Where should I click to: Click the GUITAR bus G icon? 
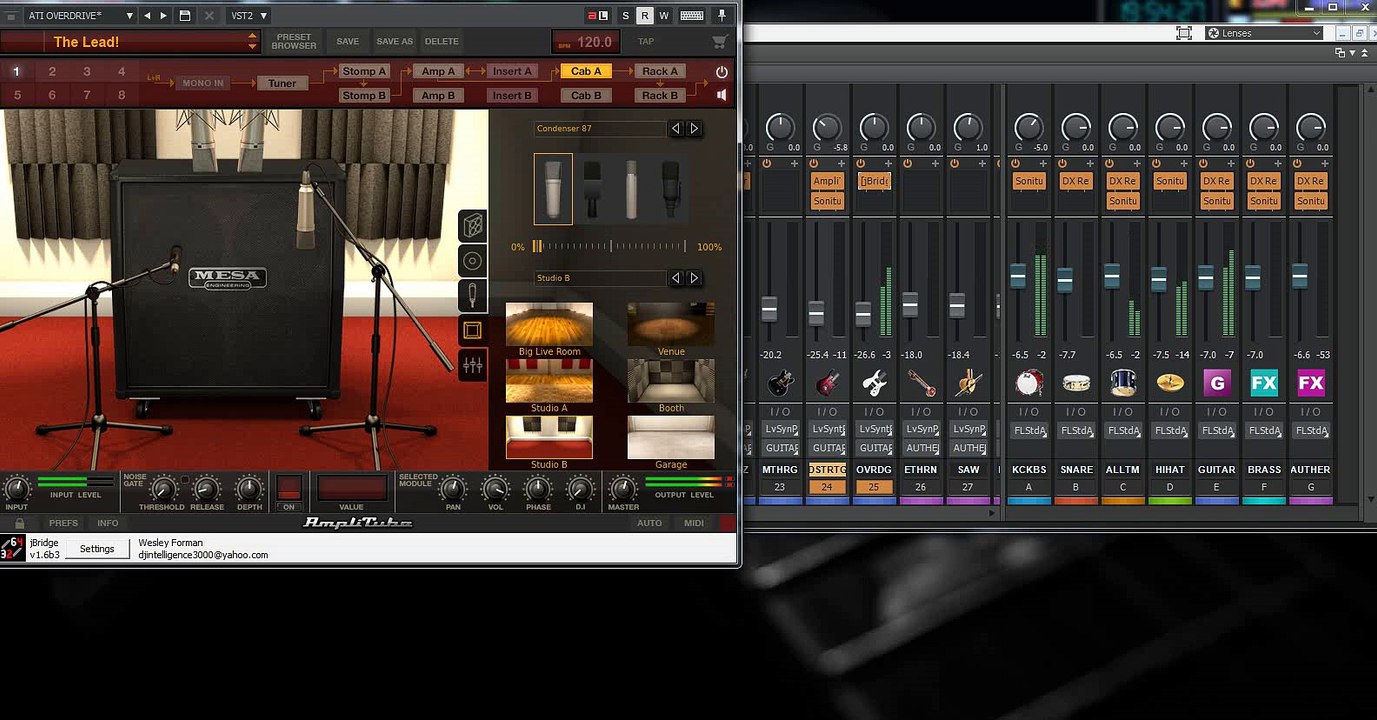1217,383
